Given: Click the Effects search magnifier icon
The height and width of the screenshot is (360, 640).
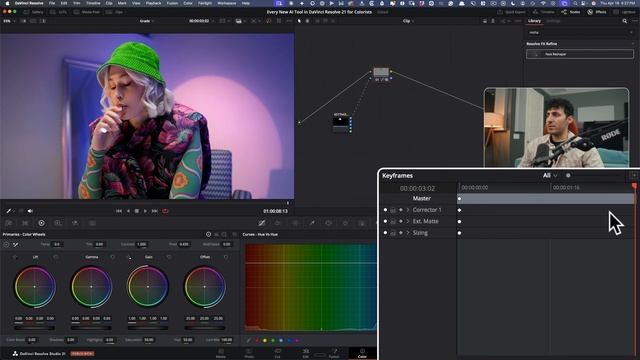Looking at the screenshot, I should [x=624, y=21].
